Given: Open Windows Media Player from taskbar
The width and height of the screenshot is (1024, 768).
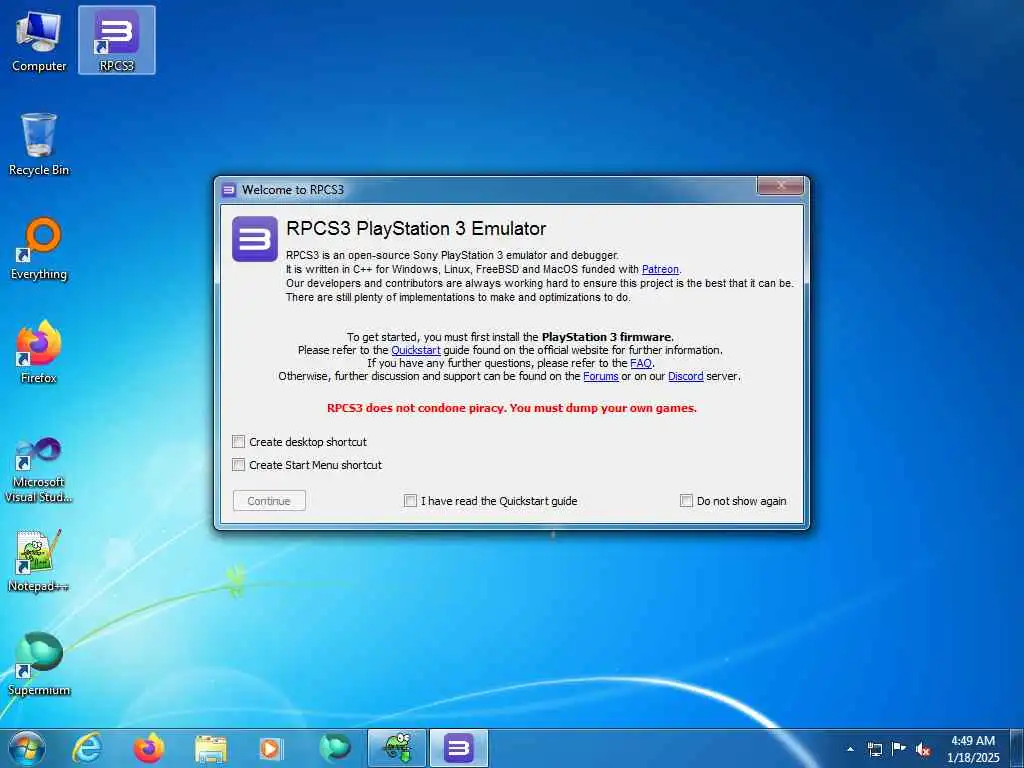Looking at the screenshot, I should click(271, 748).
